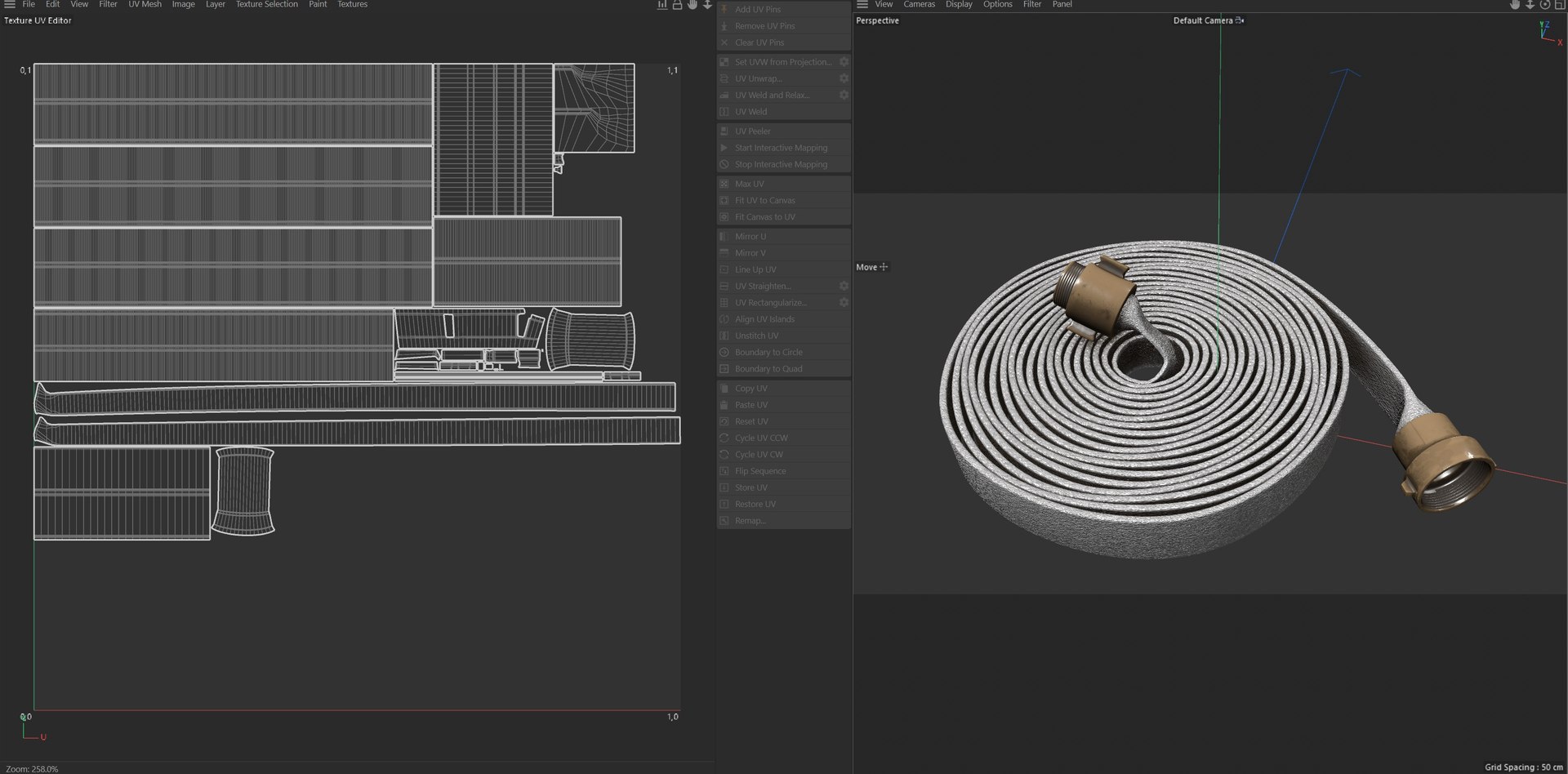
Task: Open the Cameras menu in viewport
Action: (919, 4)
